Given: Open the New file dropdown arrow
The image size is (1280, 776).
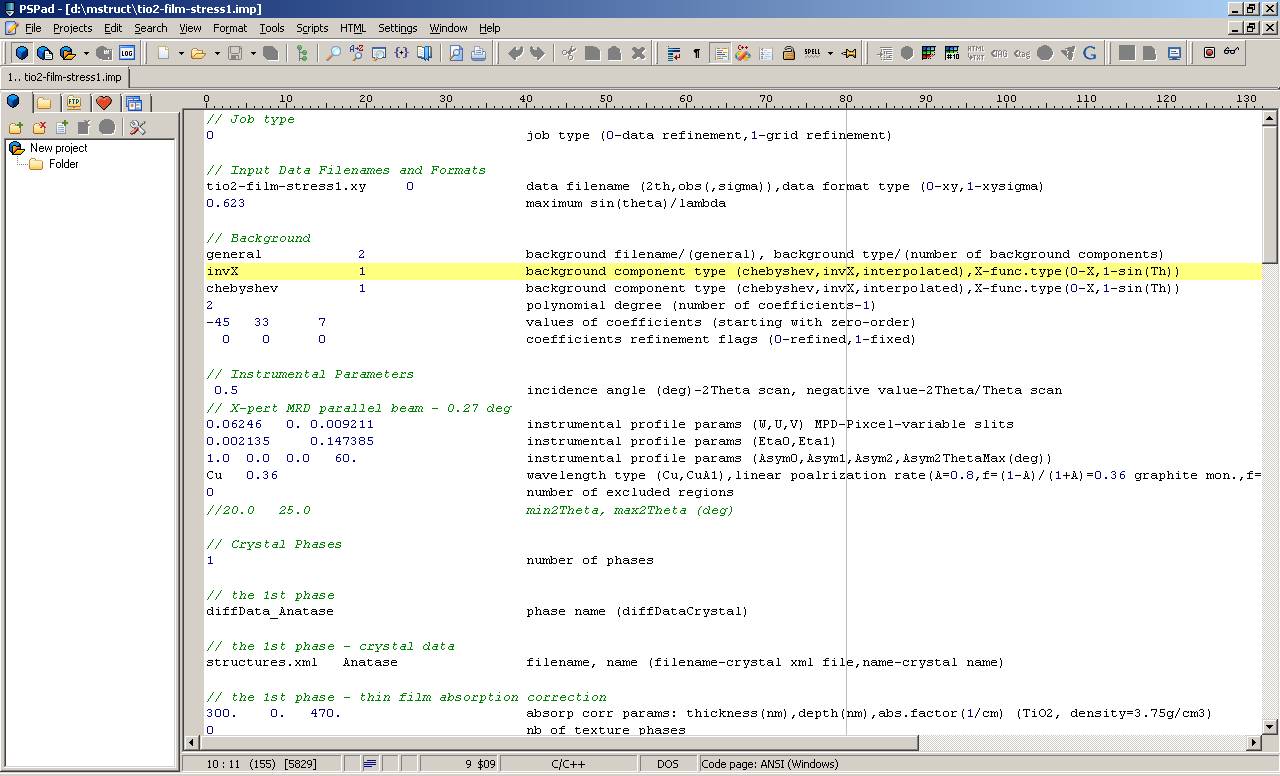Looking at the screenshot, I should coord(181,53).
